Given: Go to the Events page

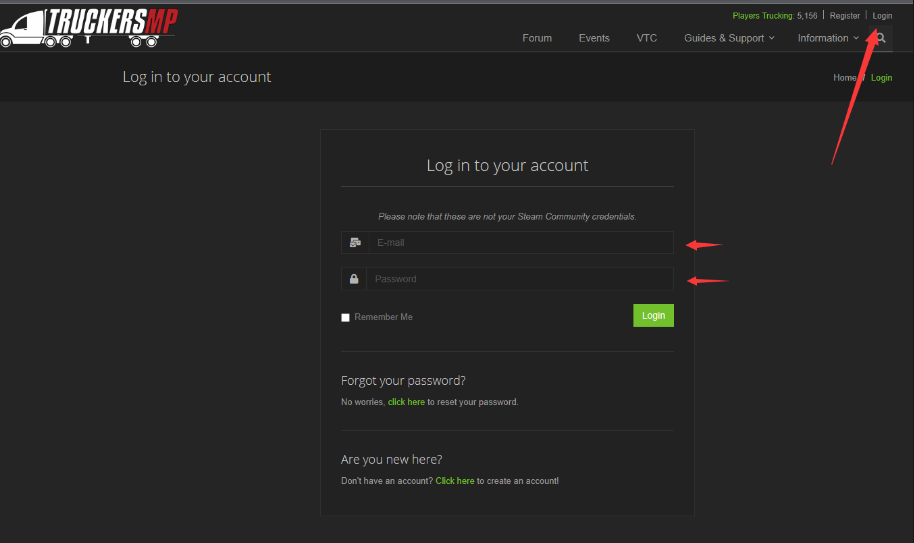Looking at the screenshot, I should 594,38.
